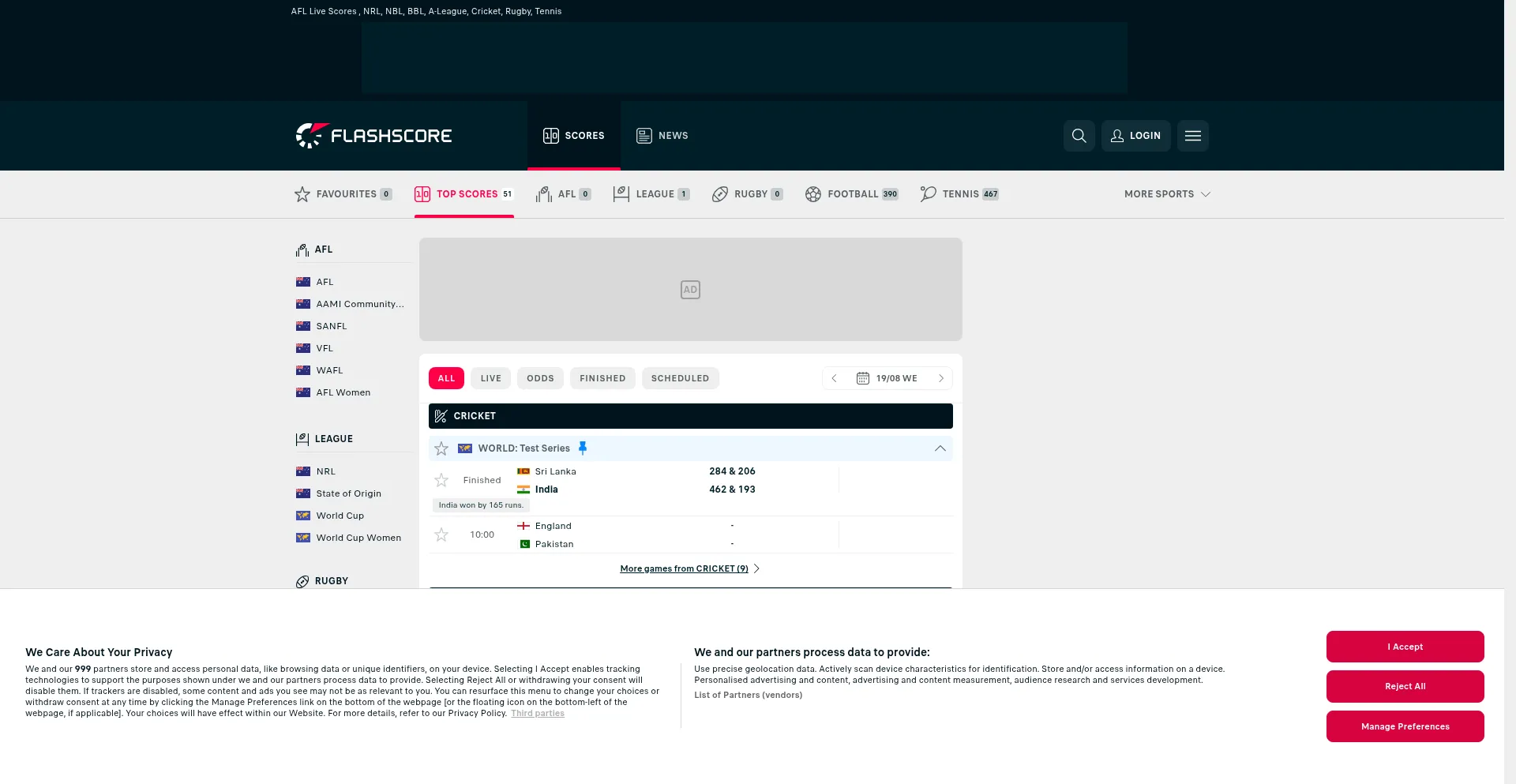Click the Australian flag beside NRL

303,471
